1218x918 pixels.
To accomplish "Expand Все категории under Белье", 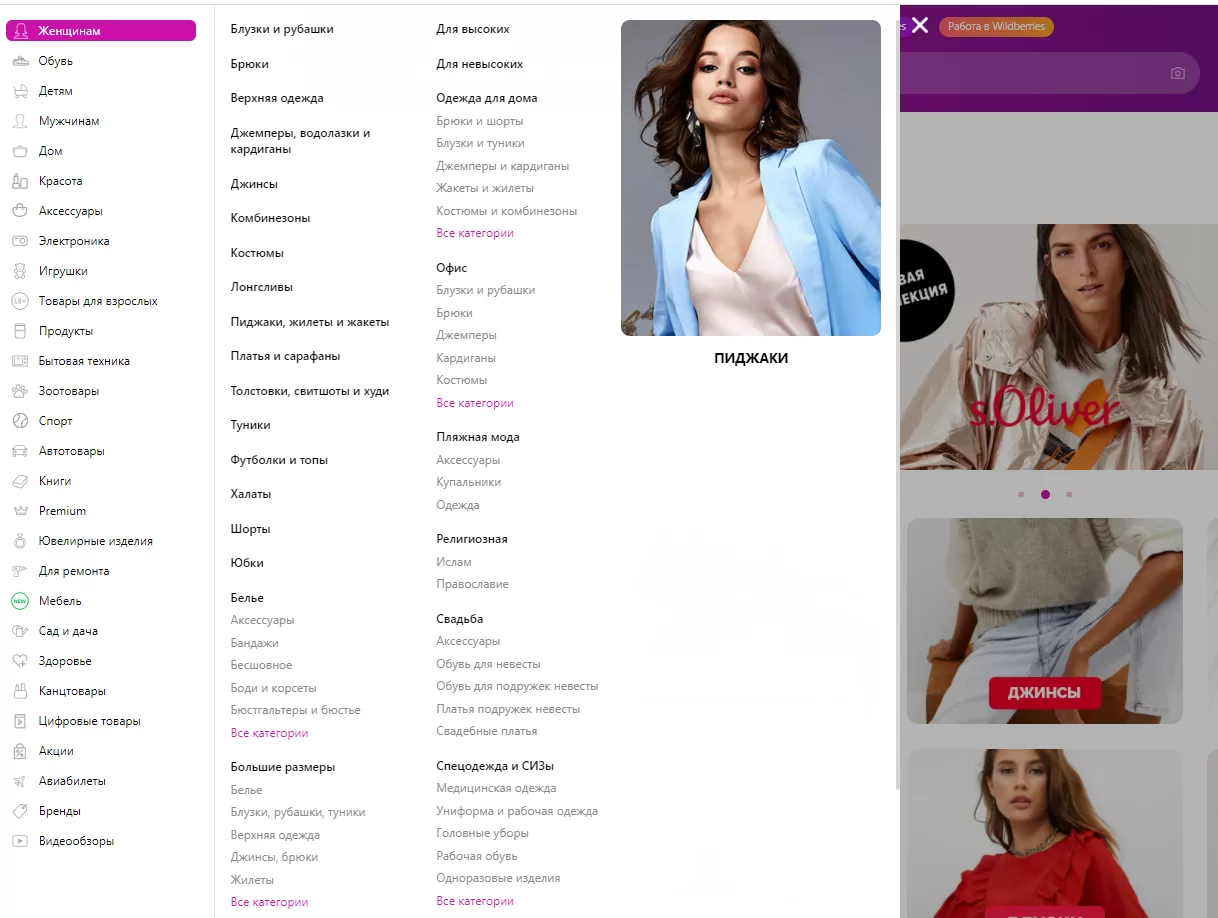I will pyautogui.click(x=269, y=733).
